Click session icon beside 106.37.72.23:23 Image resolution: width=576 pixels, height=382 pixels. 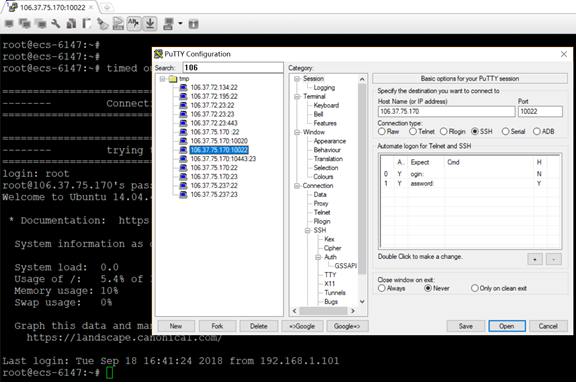(x=183, y=114)
